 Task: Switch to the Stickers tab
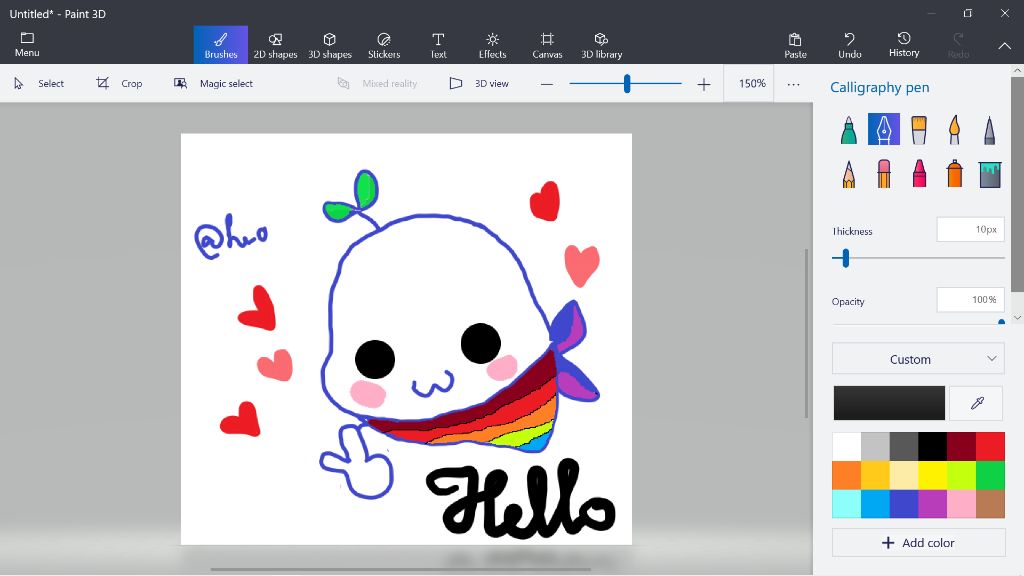click(384, 45)
